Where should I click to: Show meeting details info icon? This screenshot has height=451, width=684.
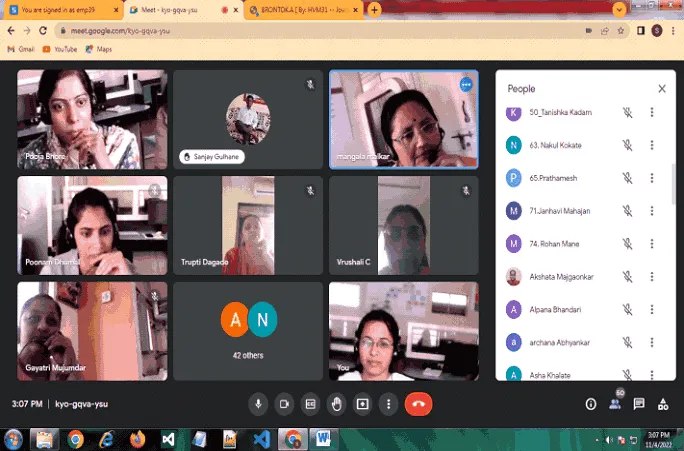(591, 404)
